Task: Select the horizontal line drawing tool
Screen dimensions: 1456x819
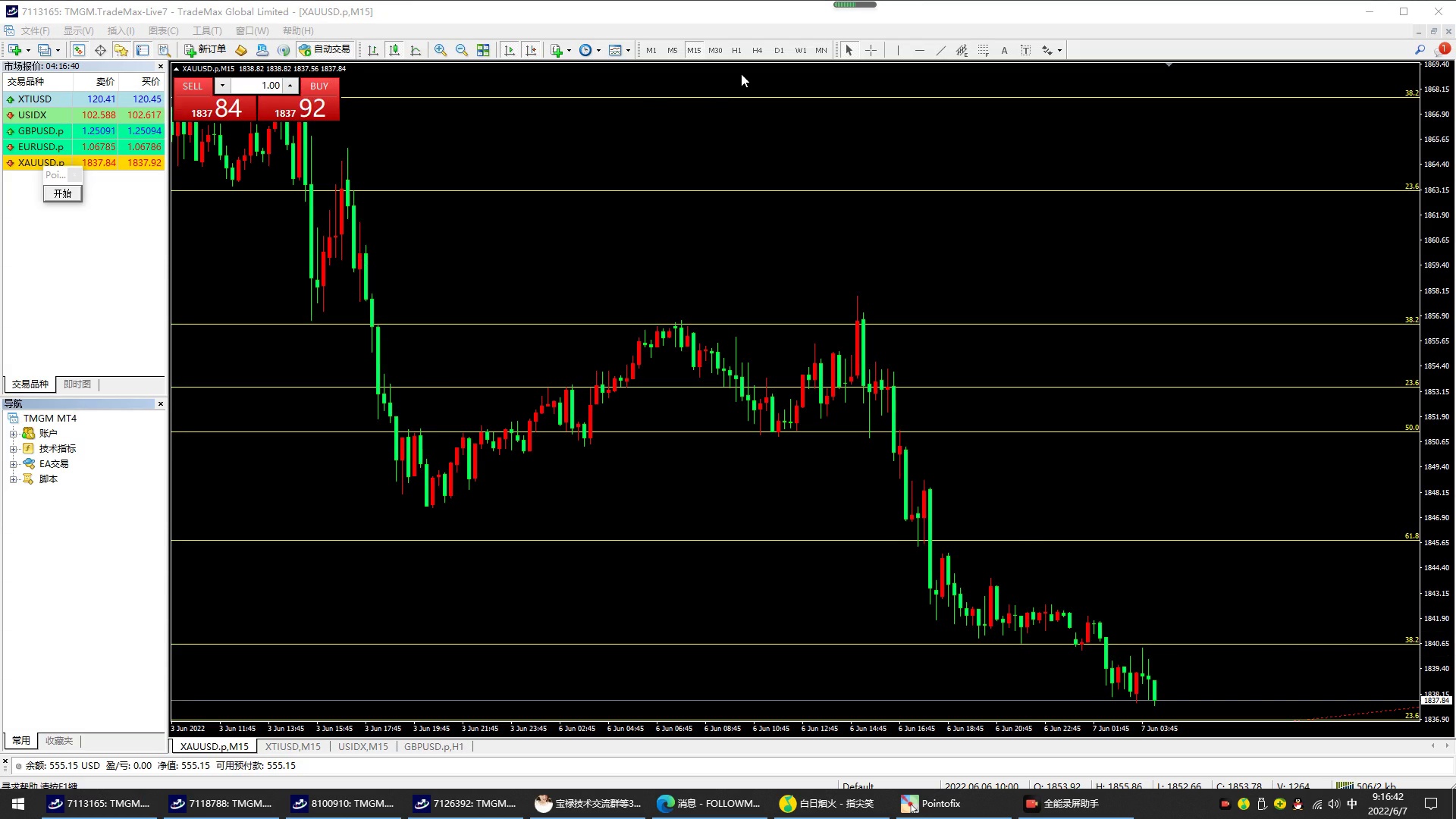Action: [x=919, y=50]
